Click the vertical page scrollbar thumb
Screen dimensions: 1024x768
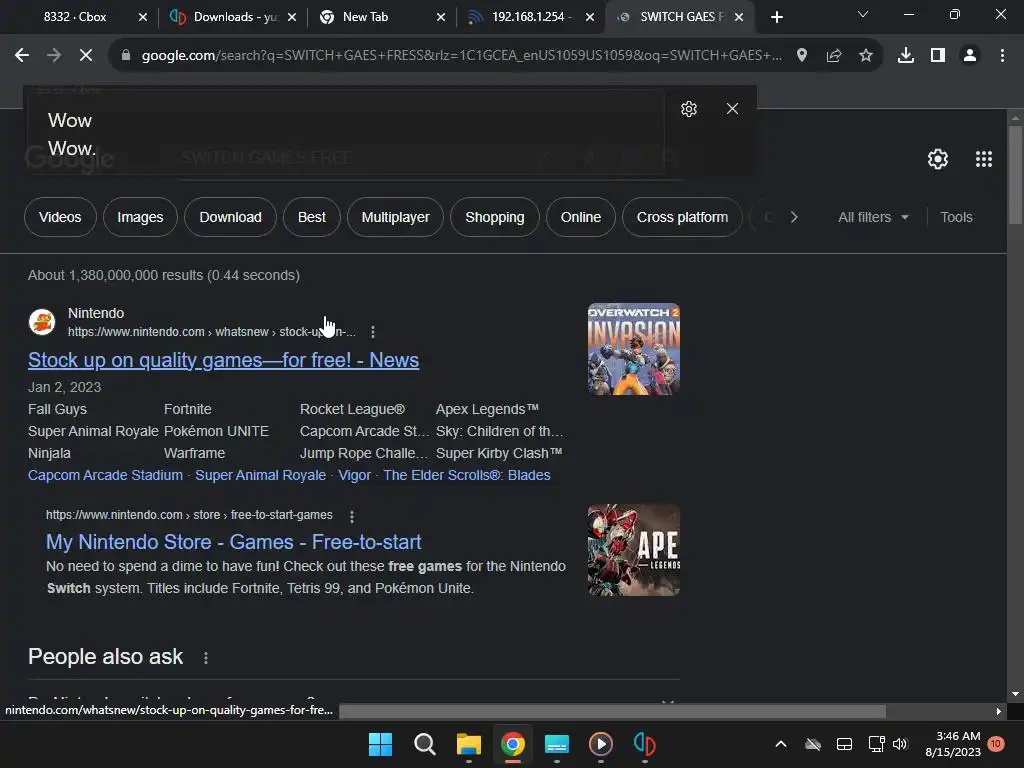click(1015, 174)
